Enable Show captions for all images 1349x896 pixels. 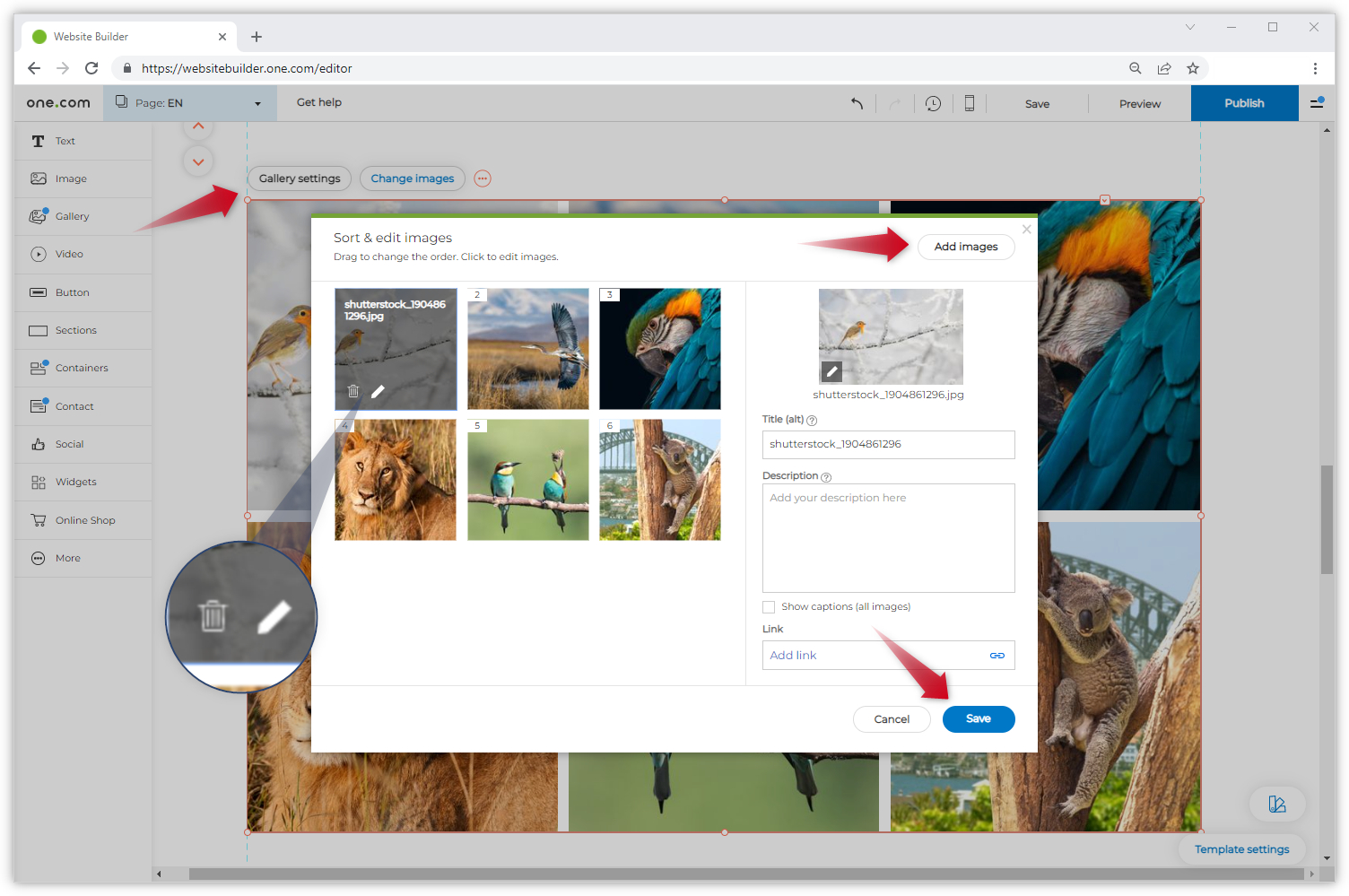(769, 607)
